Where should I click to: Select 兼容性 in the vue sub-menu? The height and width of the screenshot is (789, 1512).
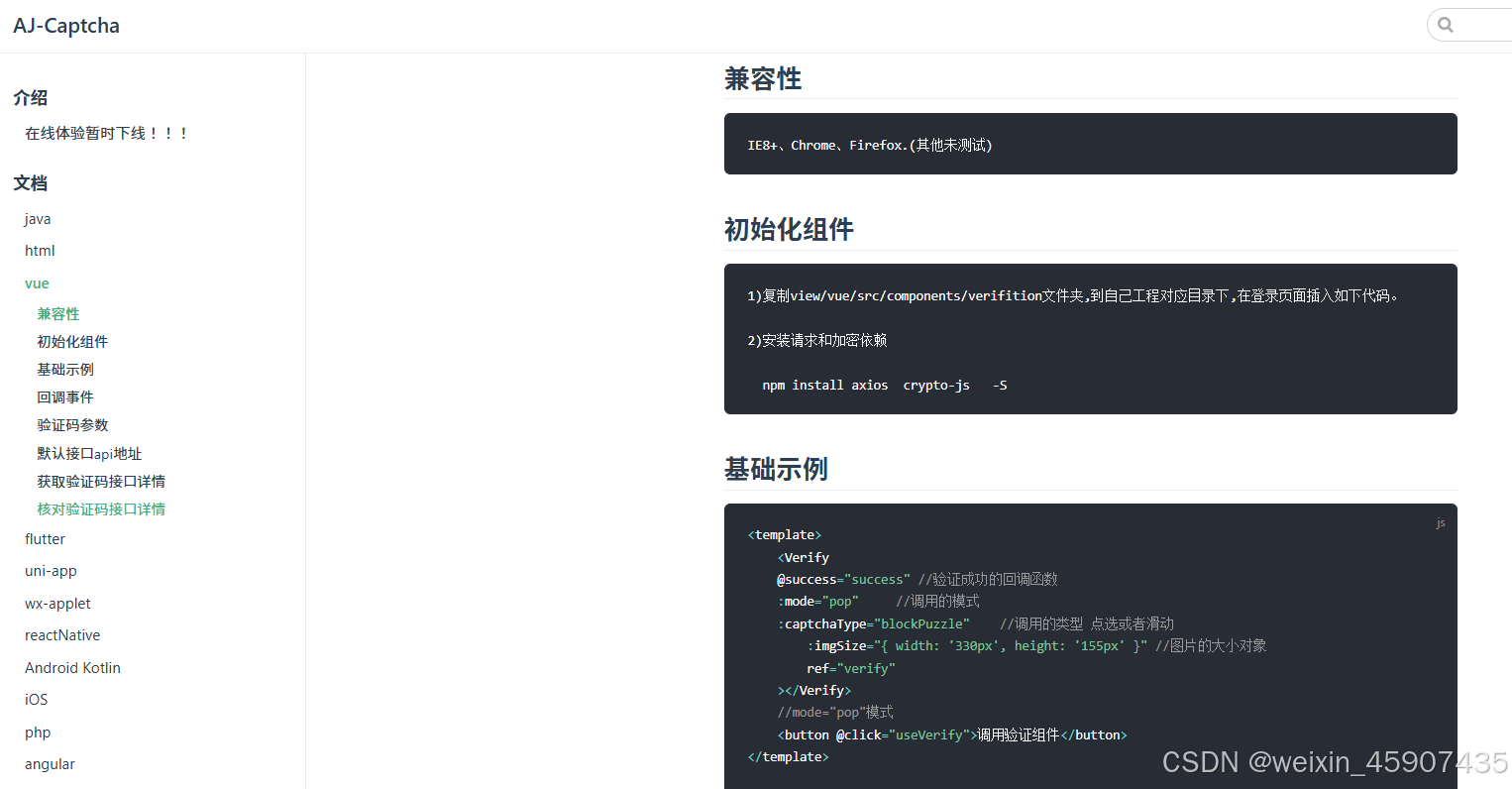pyautogui.click(x=57, y=313)
